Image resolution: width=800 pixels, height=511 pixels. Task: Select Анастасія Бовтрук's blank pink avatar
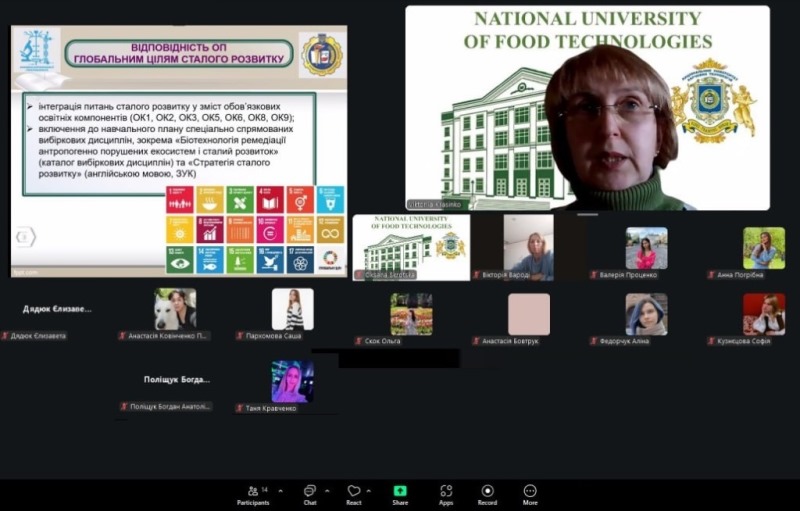[x=529, y=314]
